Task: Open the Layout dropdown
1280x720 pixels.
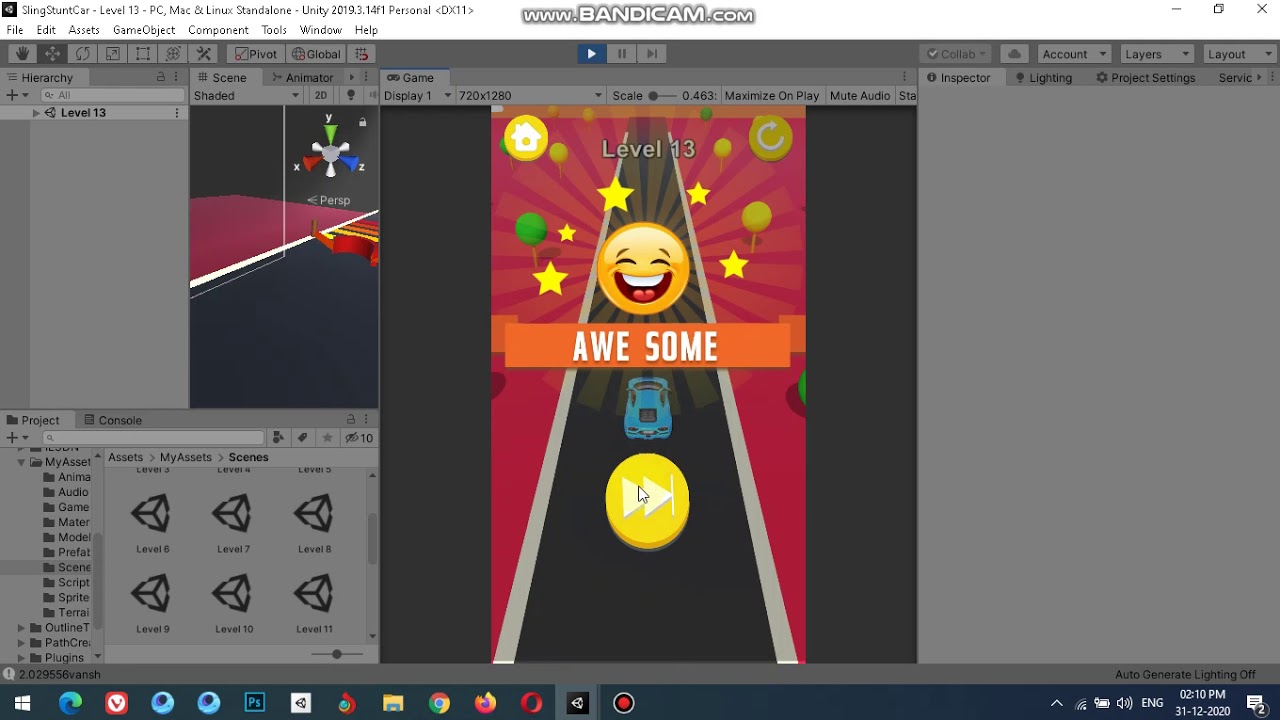Action: point(1239,54)
